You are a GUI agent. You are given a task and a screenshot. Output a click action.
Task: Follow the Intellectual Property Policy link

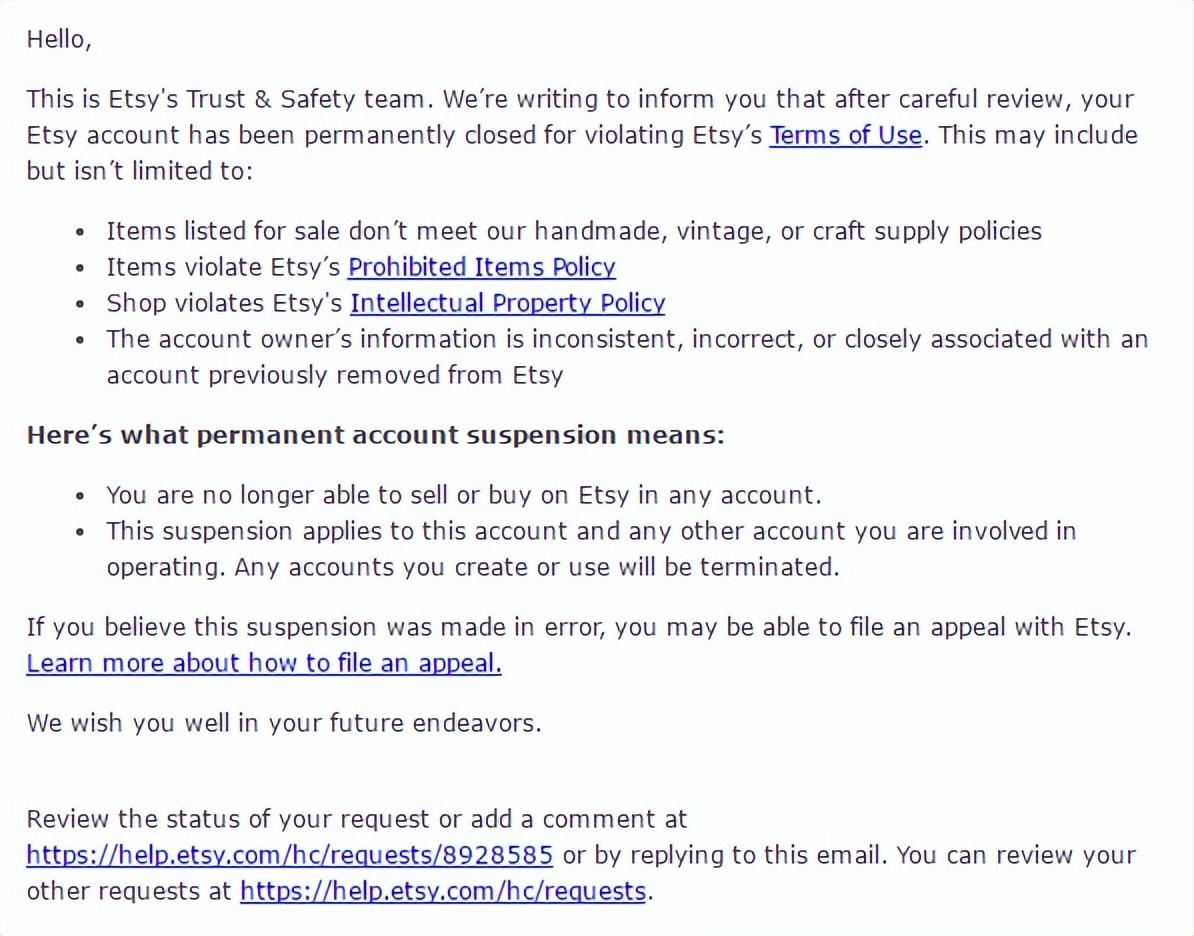tap(507, 303)
